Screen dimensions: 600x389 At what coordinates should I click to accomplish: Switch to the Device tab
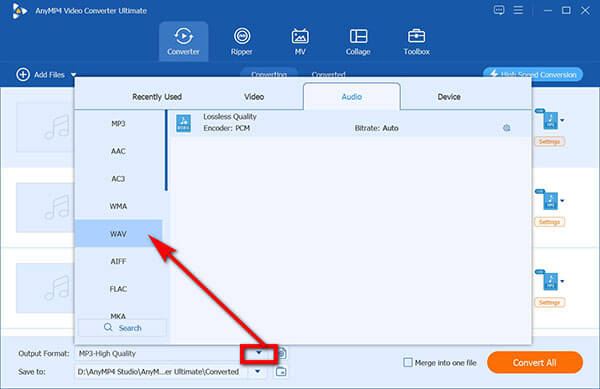[449, 97]
